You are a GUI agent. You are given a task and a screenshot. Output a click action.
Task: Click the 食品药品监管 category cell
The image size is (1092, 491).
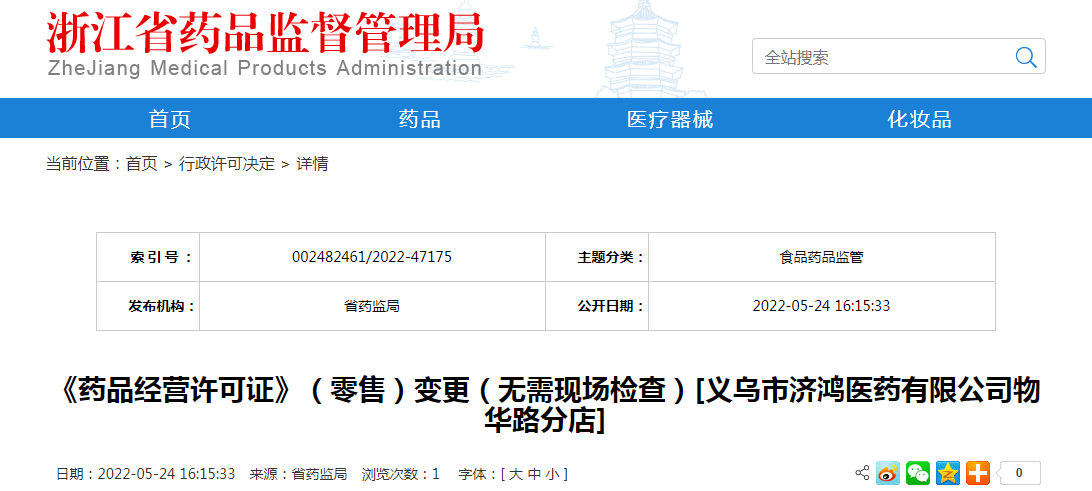click(x=821, y=257)
